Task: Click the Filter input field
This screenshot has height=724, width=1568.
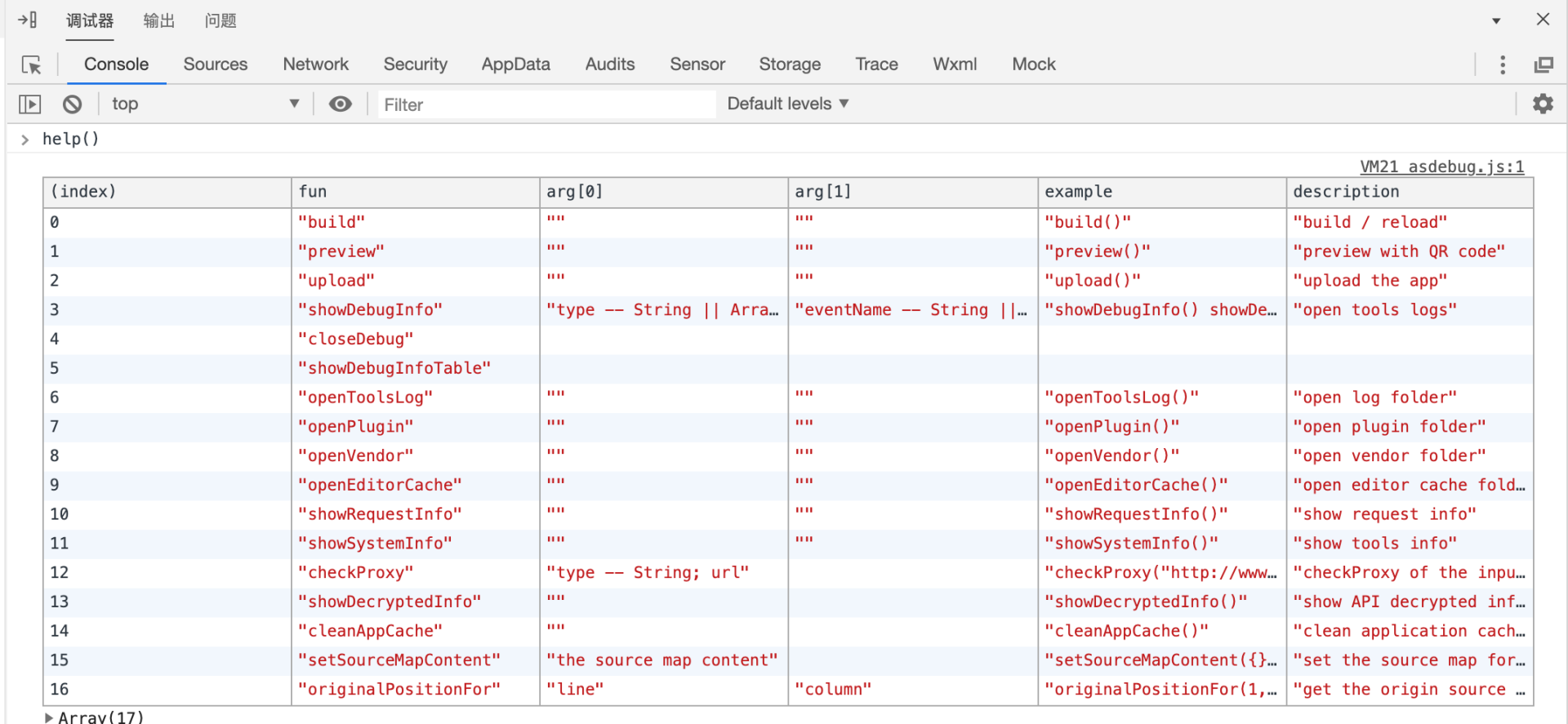Action: (x=546, y=104)
